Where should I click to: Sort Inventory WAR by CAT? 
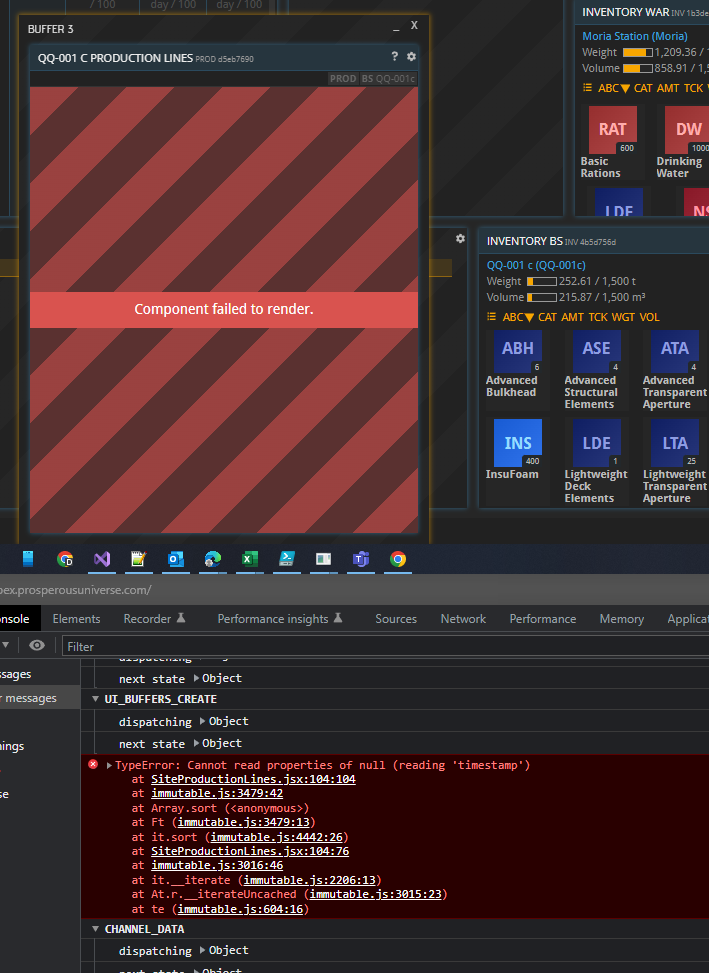pyautogui.click(x=643, y=88)
